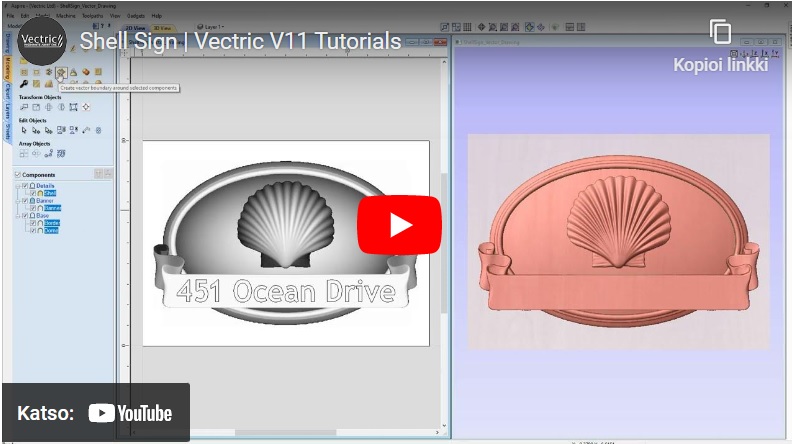The image size is (792, 444).
Task: Click the 2D view vertical scrollbar
Action: (x=444, y=244)
